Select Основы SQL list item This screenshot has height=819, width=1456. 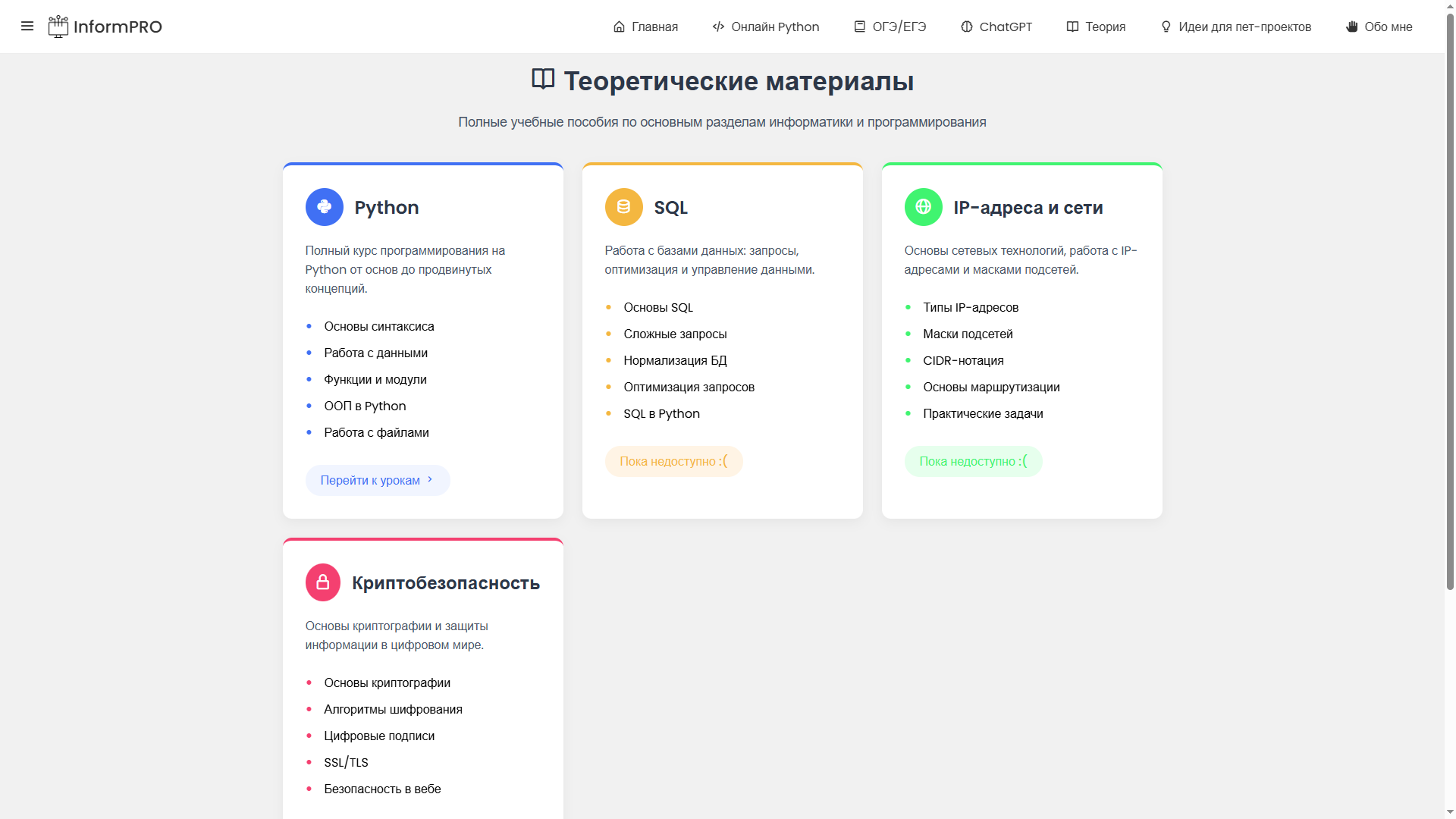point(658,307)
